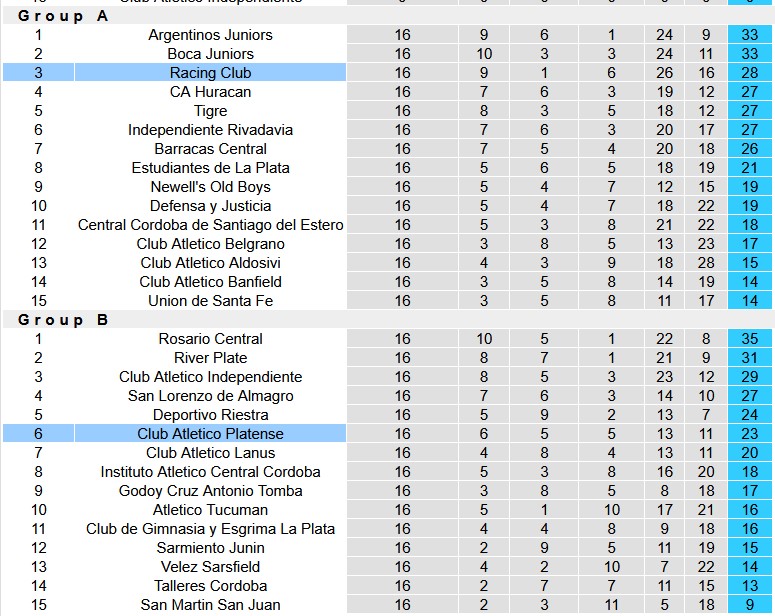Viewport: 775px width, 616px height.
Task: Select Club Atletico Platense row
Action: [387, 434]
